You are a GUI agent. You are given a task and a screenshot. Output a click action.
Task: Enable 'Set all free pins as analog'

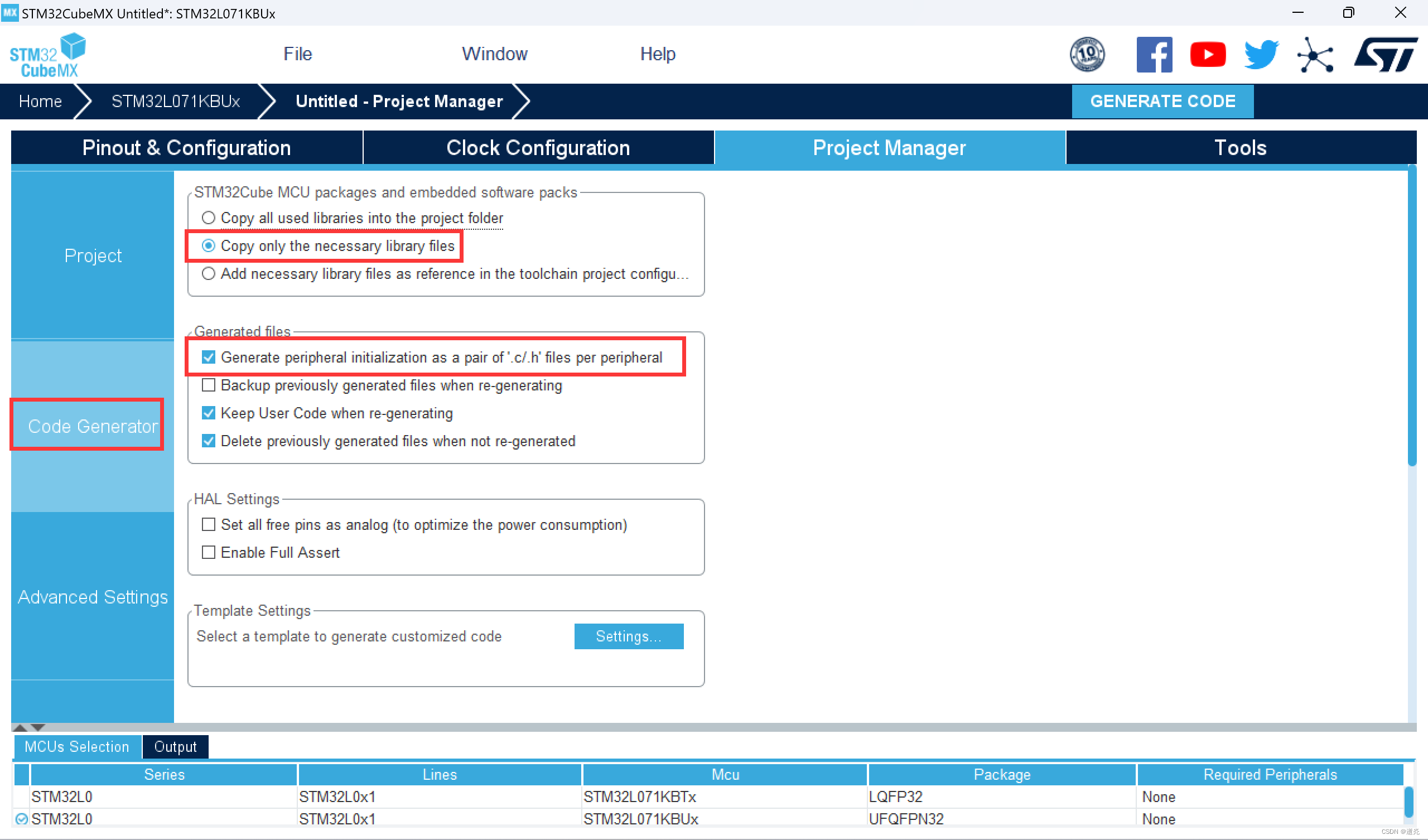(209, 524)
